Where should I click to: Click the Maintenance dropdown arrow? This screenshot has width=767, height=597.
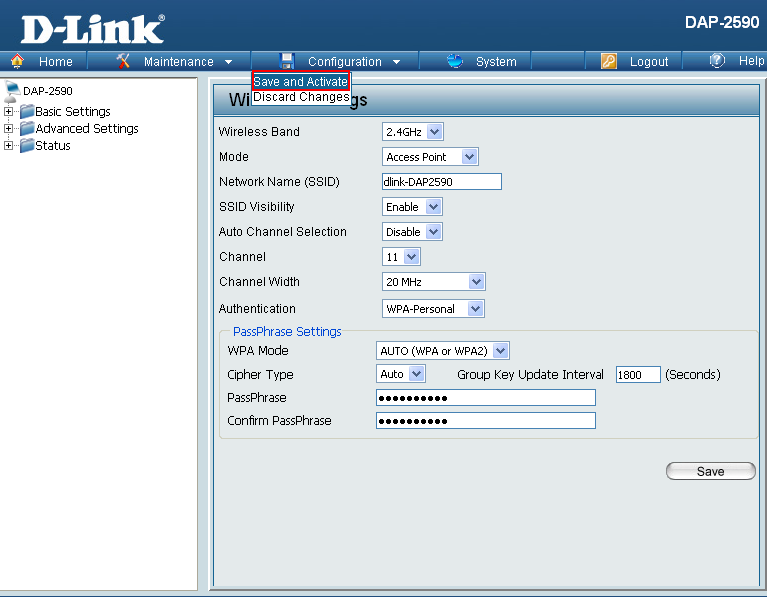click(228, 62)
